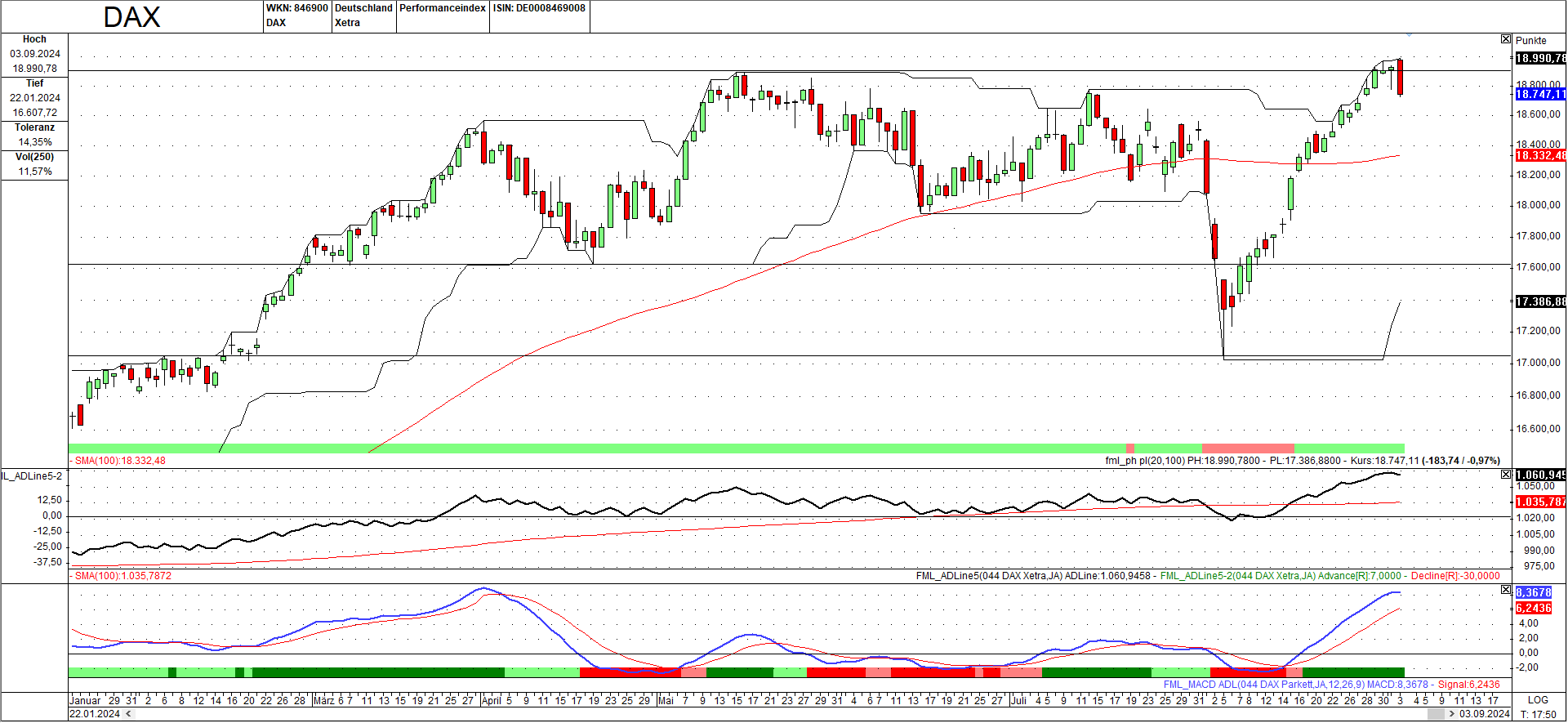Click the Vol(250) 11,57% info box
Image resolution: width=1568 pixels, height=723 pixels.
(x=34, y=165)
